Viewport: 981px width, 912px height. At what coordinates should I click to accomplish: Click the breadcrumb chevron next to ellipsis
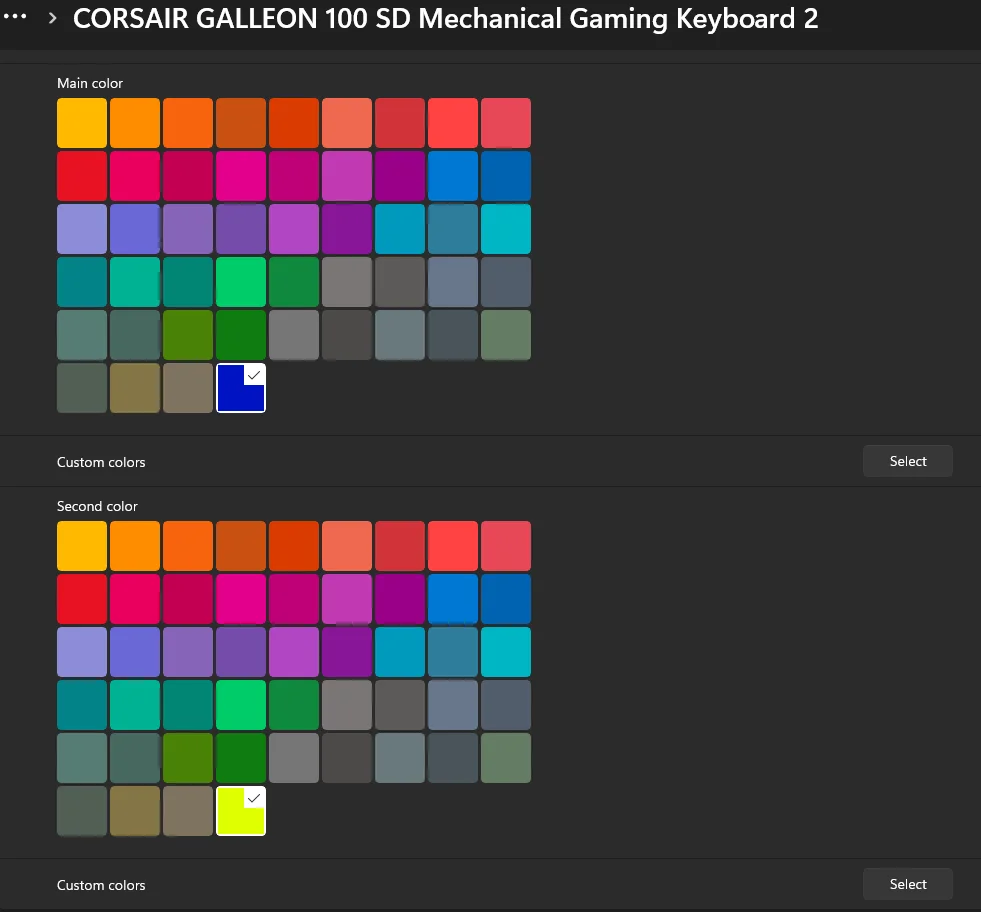coord(50,17)
